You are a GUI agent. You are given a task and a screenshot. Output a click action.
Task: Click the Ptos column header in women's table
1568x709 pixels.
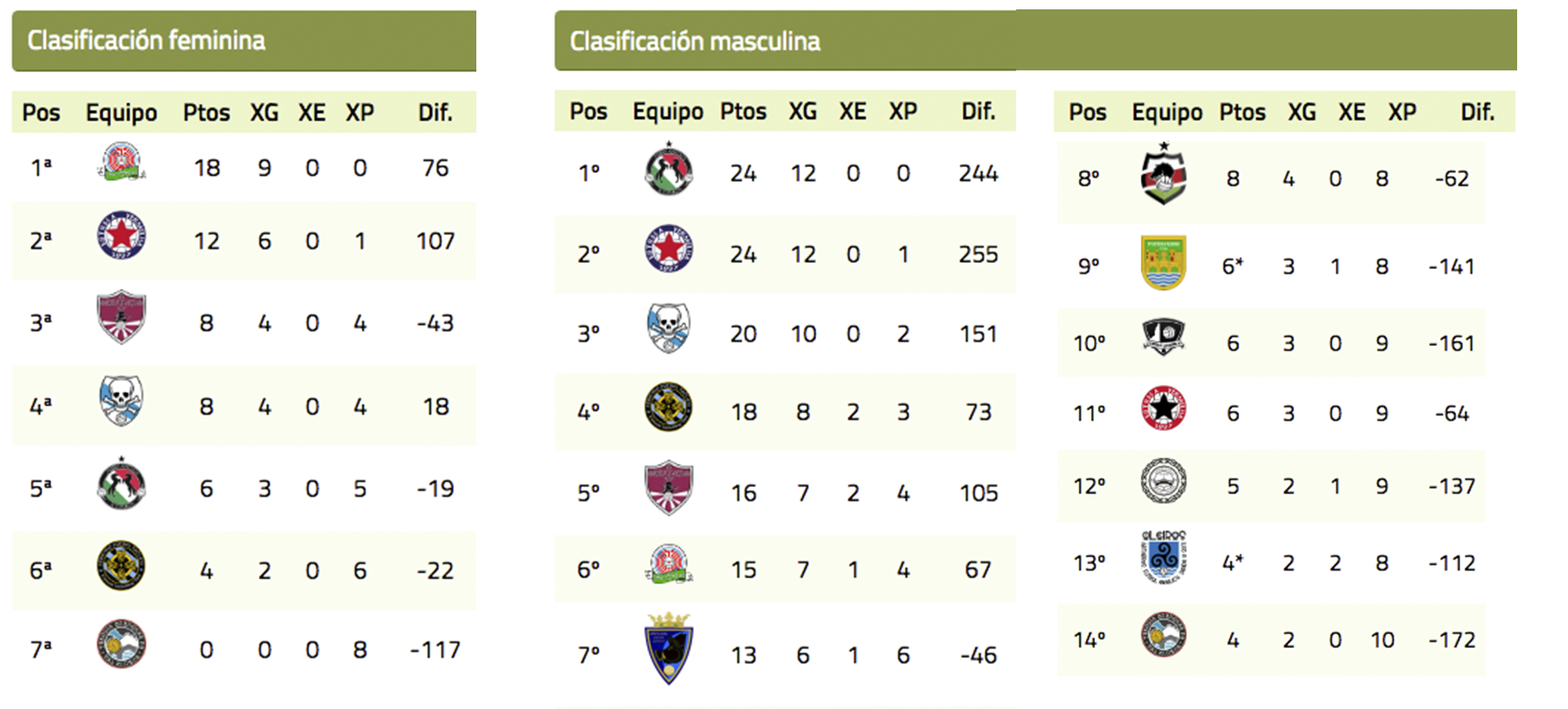[x=206, y=113]
